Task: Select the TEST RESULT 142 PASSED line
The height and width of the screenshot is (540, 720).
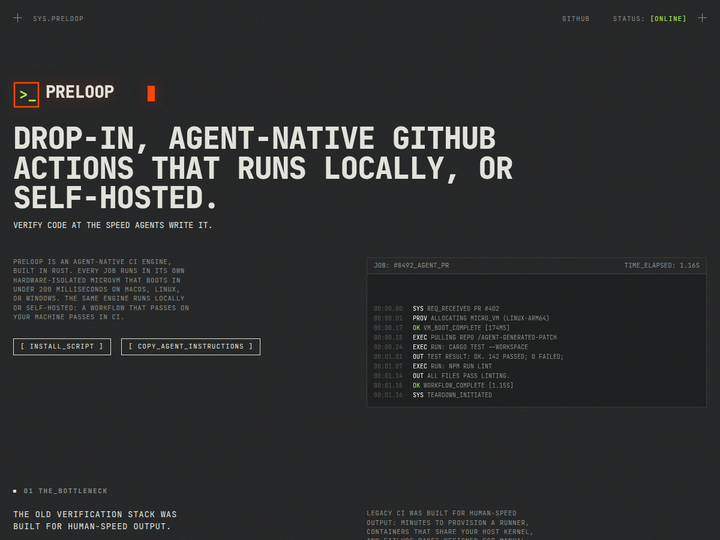Action: tap(468, 357)
